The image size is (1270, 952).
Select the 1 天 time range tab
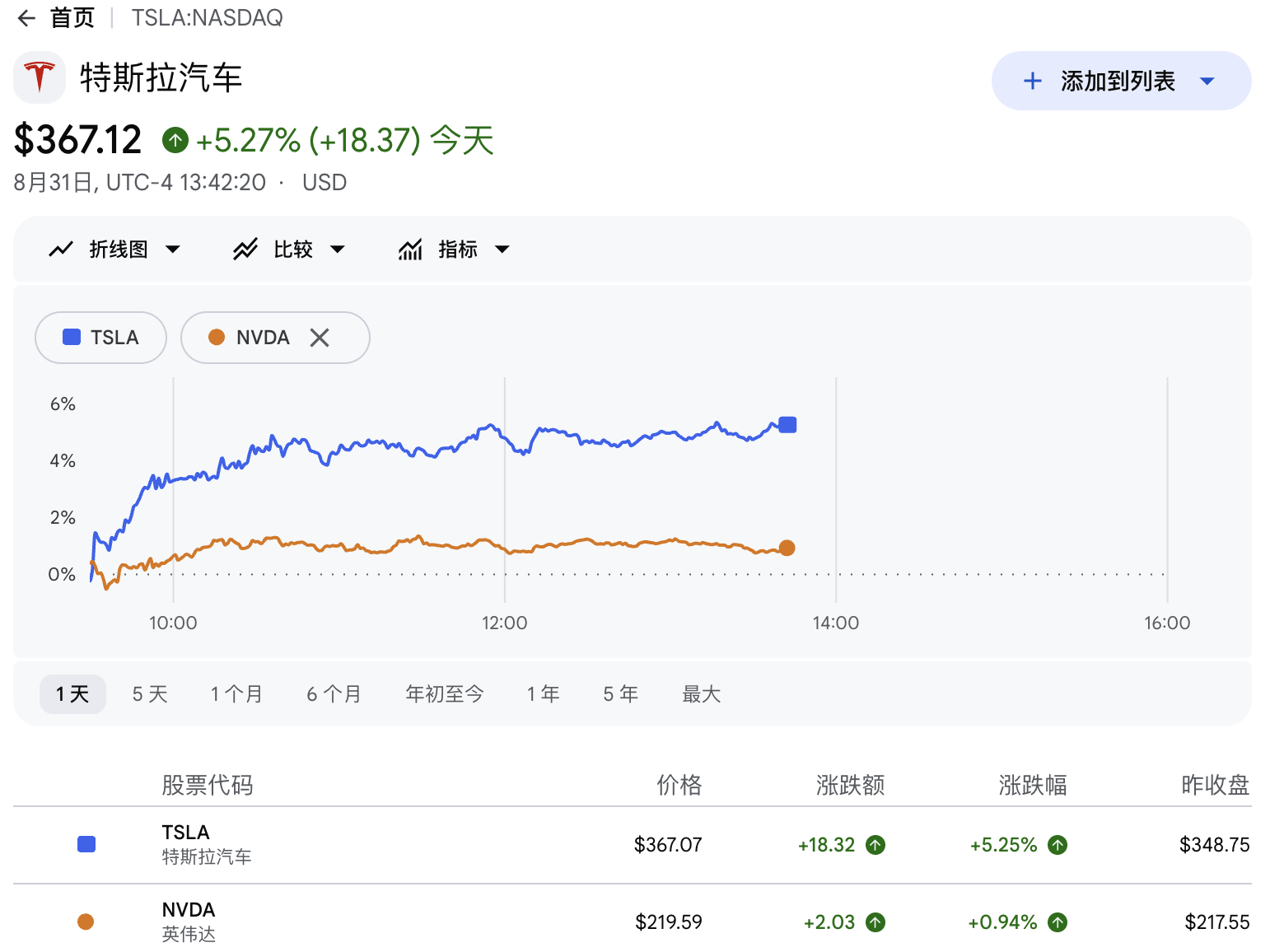(x=72, y=694)
